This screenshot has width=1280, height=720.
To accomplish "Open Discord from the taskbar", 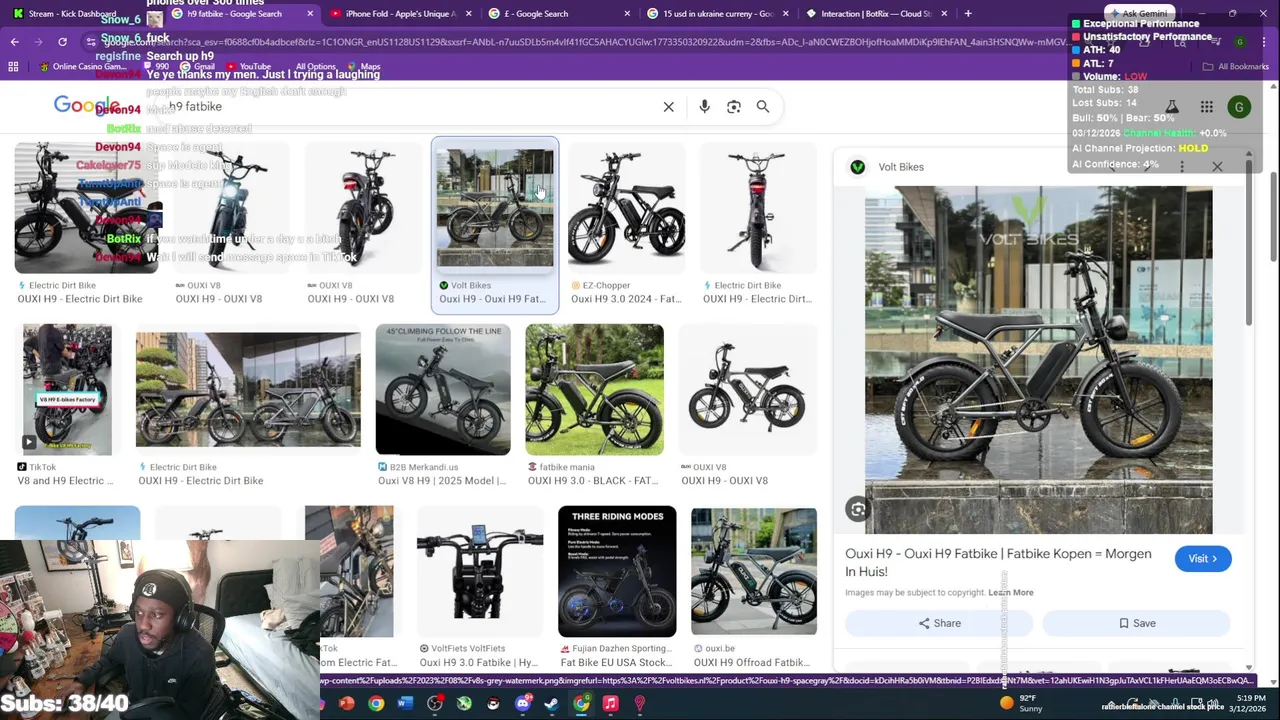I will (x=523, y=704).
